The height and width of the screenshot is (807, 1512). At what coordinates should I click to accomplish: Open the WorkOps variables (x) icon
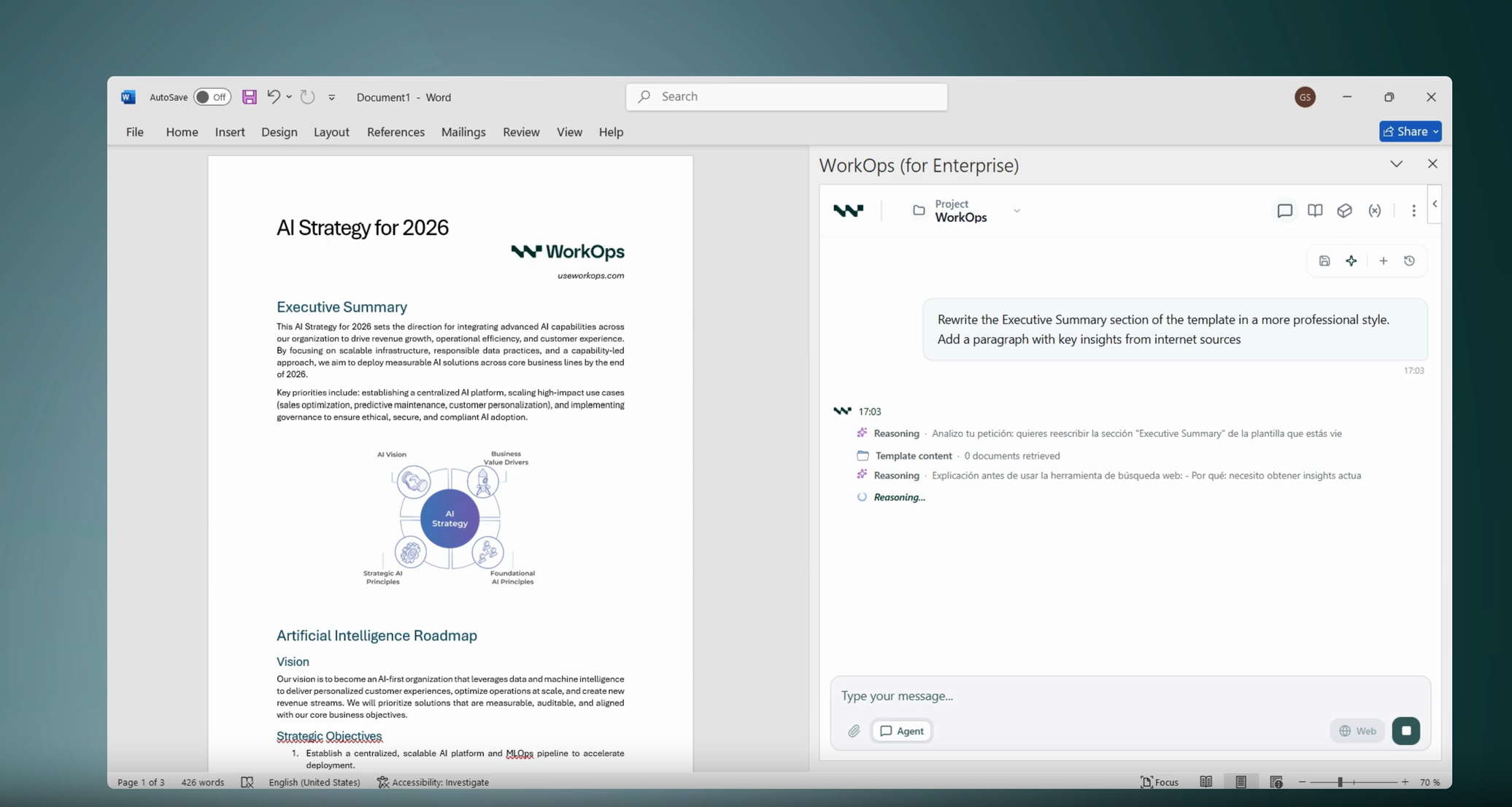tap(1374, 211)
